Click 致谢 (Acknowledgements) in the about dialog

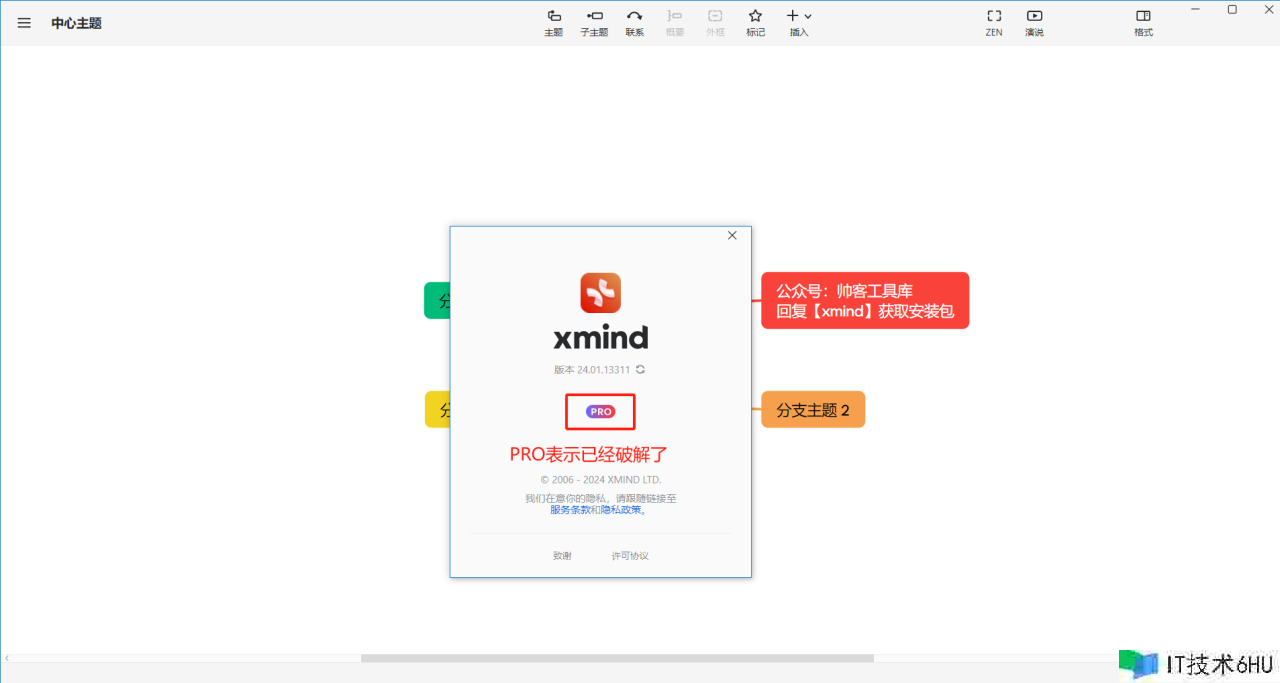tap(562, 556)
